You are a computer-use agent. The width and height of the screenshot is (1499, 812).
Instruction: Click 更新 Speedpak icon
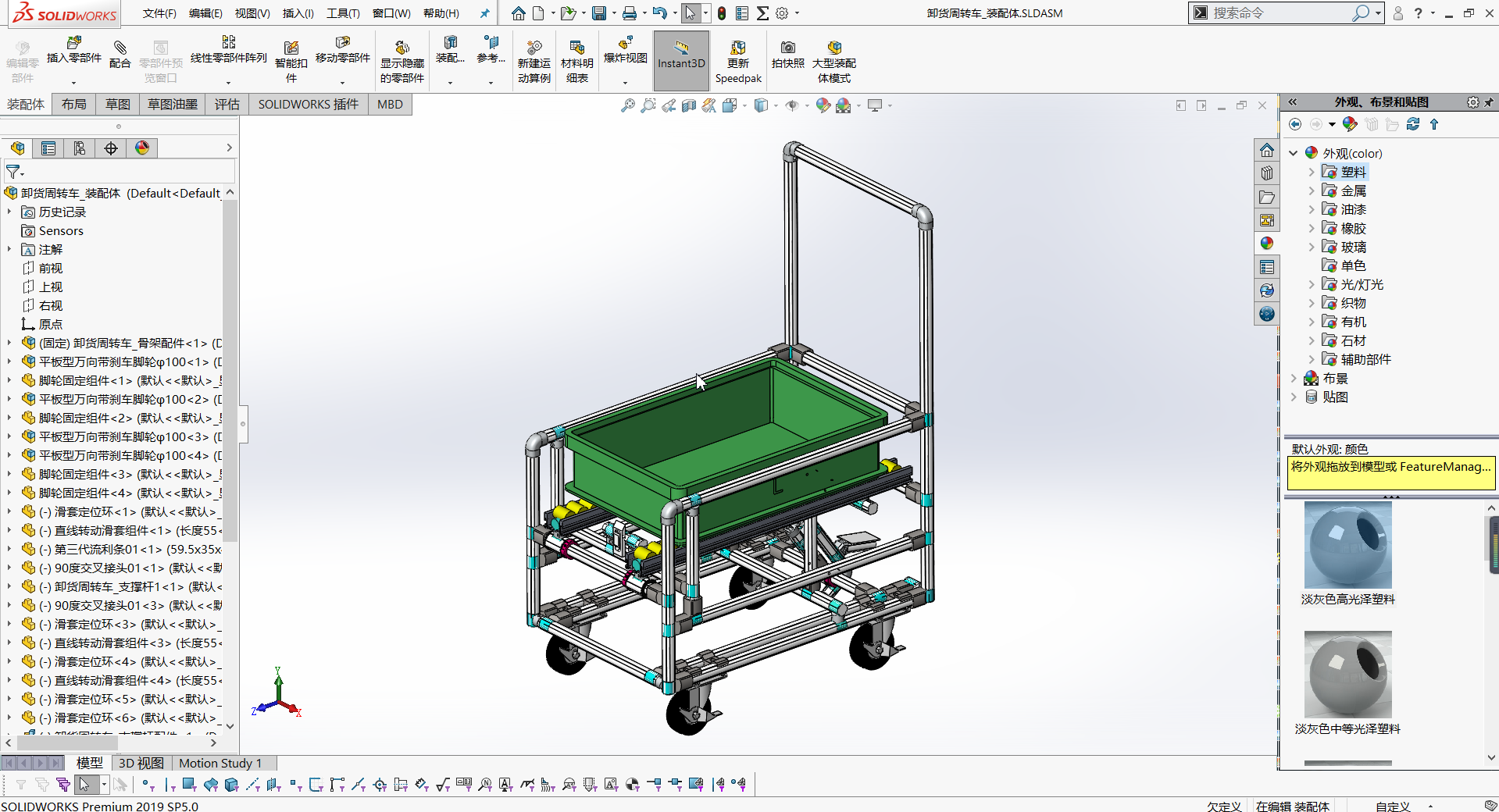(x=737, y=61)
